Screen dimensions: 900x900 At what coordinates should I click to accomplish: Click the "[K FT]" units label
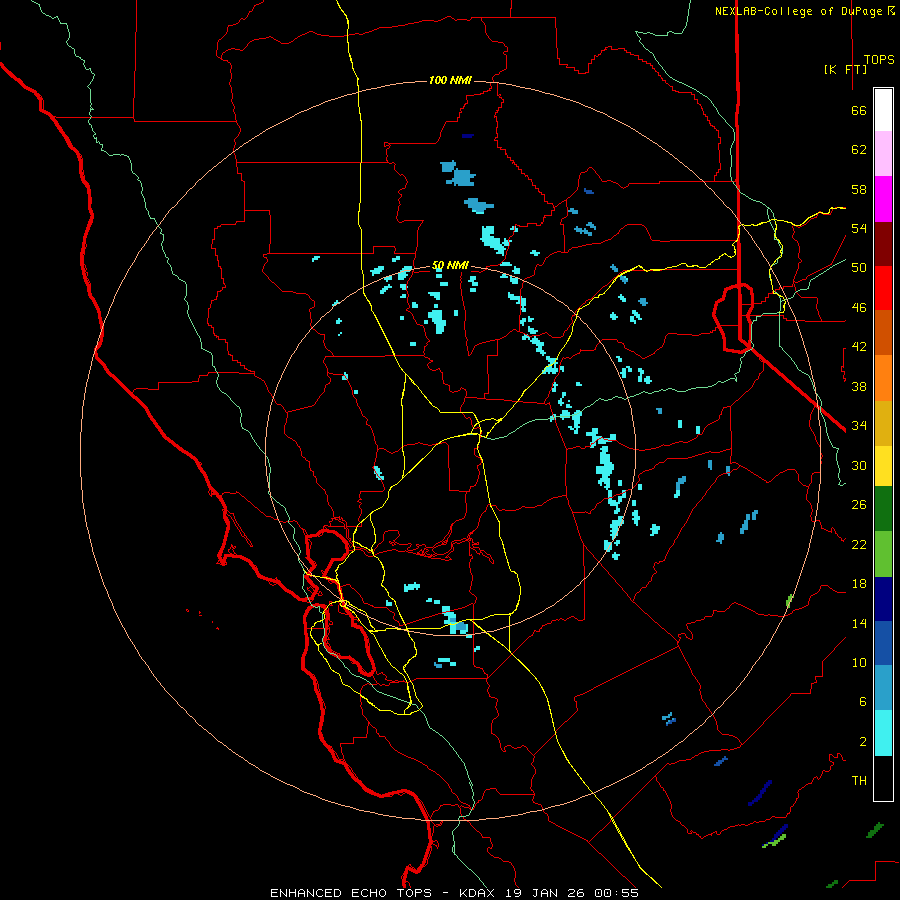(x=845, y=69)
